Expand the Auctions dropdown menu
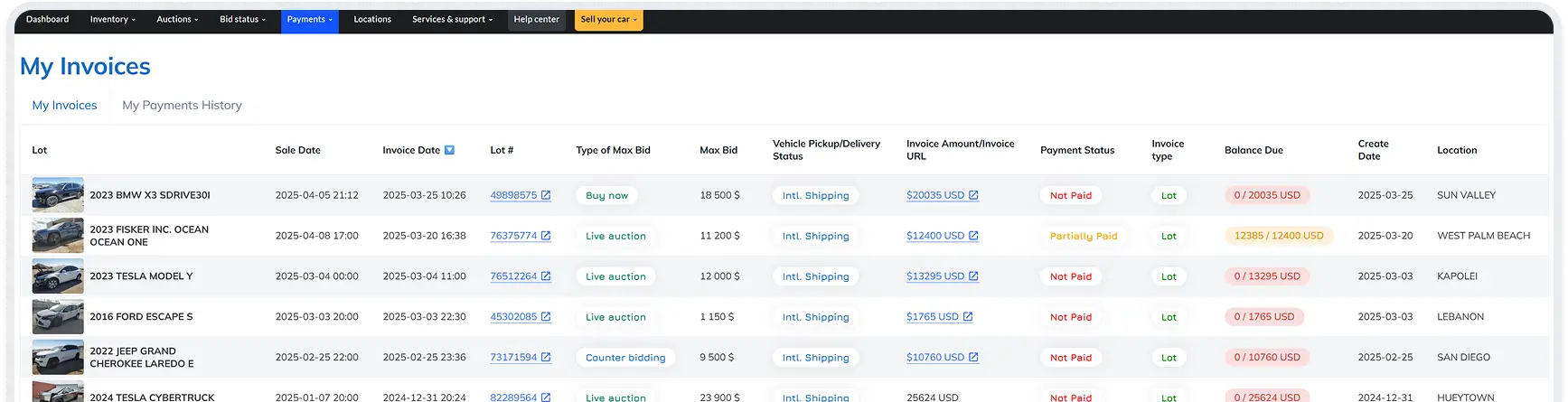This screenshot has height=402, width=1568. (x=177, y=19)
